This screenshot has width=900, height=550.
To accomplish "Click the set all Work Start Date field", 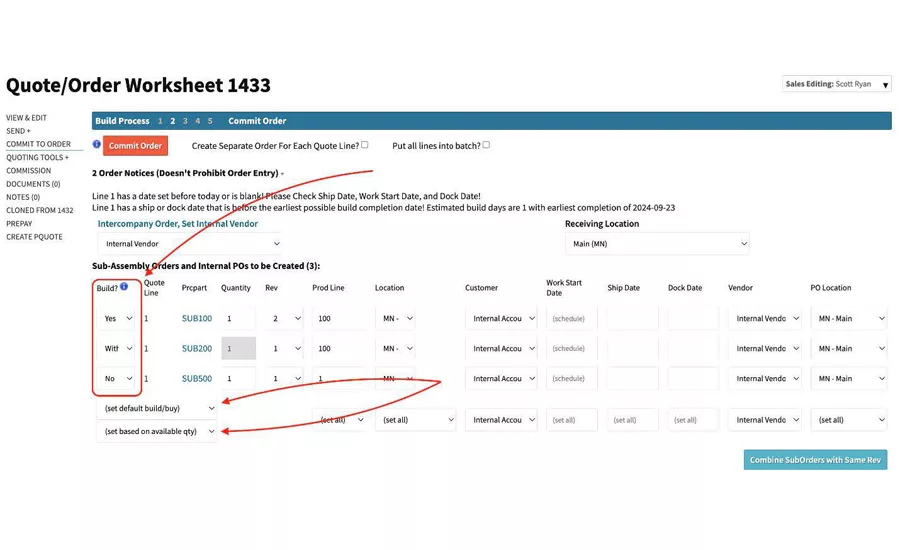I will tap(572, 420).
